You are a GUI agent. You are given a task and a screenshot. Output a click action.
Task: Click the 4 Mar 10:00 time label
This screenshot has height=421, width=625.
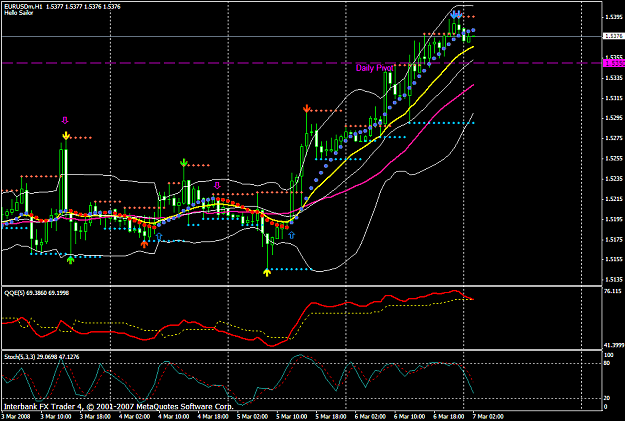173,417
